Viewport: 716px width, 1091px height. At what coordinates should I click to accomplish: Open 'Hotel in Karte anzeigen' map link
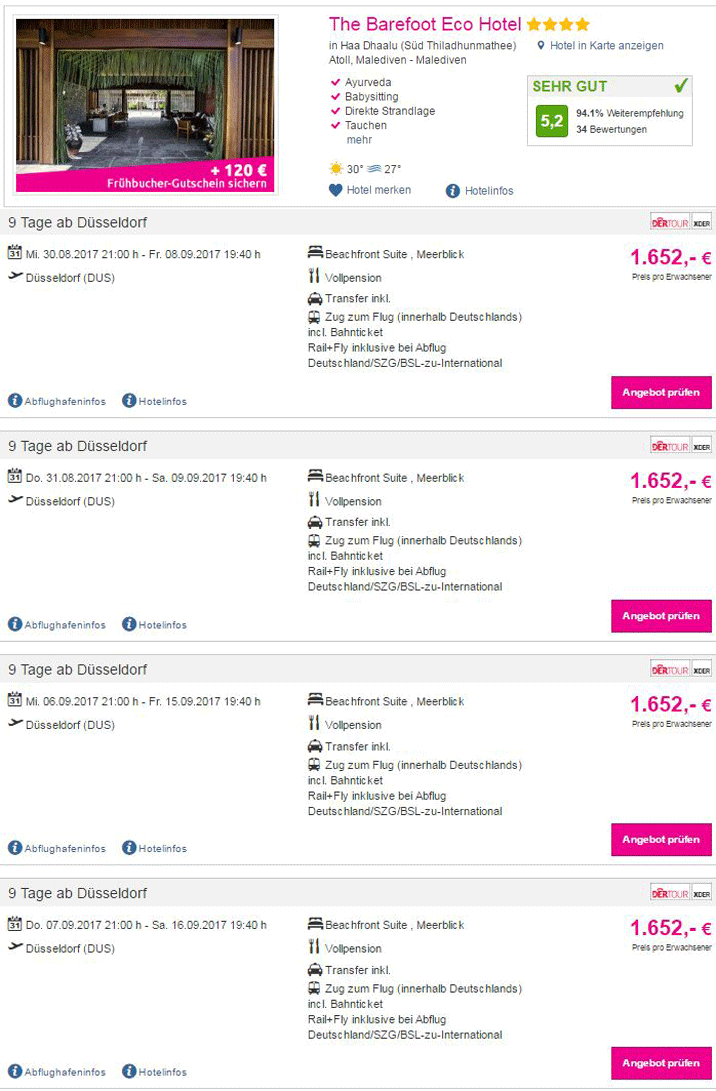(x=606, y=46)
